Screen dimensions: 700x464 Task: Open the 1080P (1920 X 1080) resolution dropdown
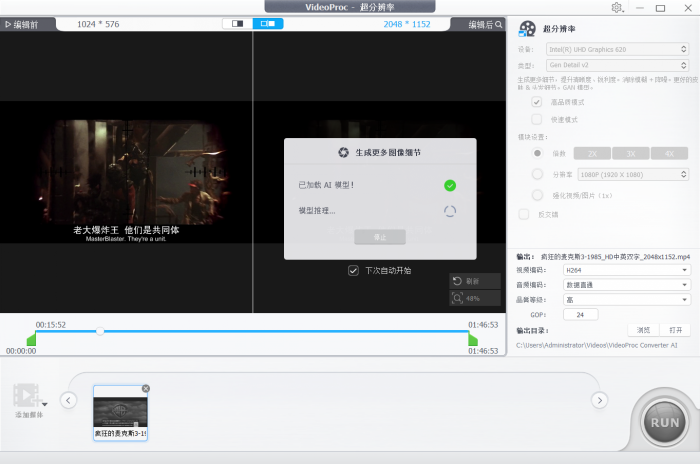633,175
